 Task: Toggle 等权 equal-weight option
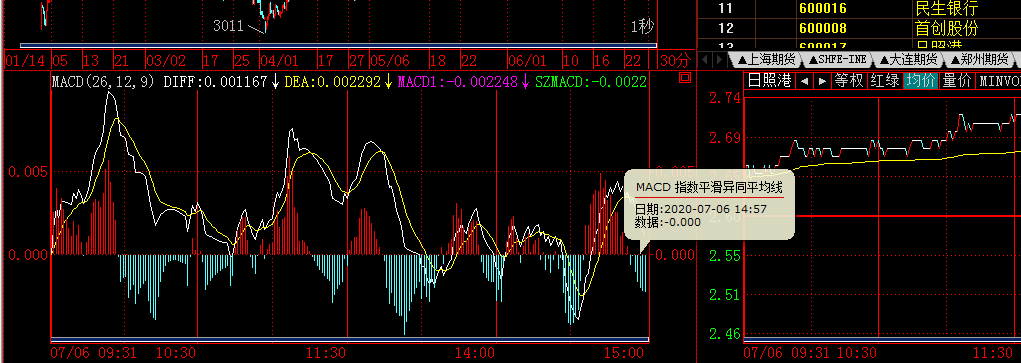point(848,81)
